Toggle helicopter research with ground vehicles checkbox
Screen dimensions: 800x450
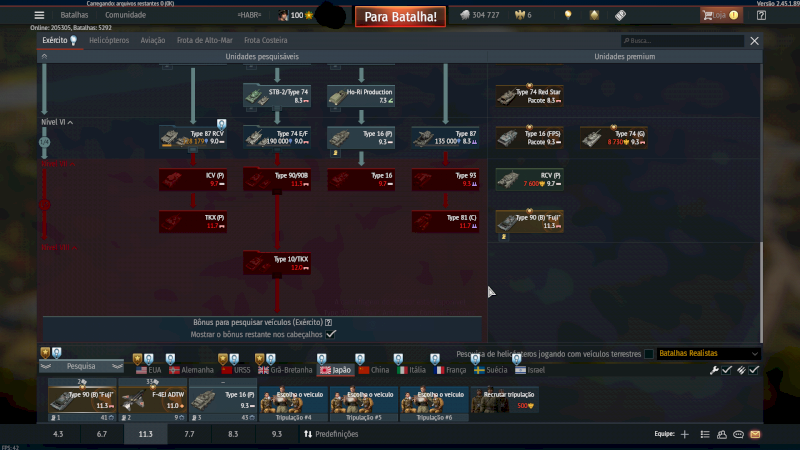coord(649,354)
